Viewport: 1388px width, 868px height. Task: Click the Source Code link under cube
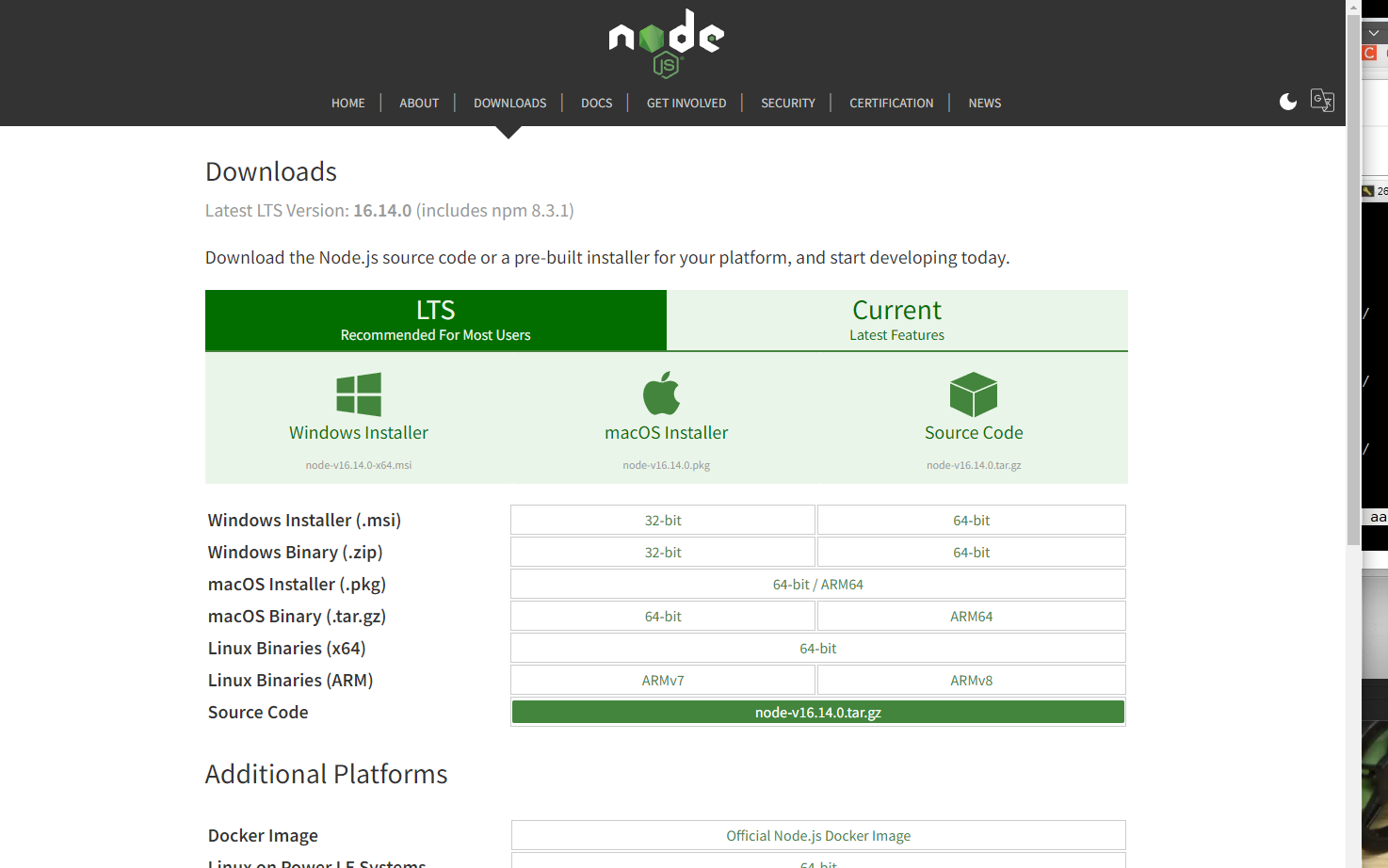click(974, 433)
